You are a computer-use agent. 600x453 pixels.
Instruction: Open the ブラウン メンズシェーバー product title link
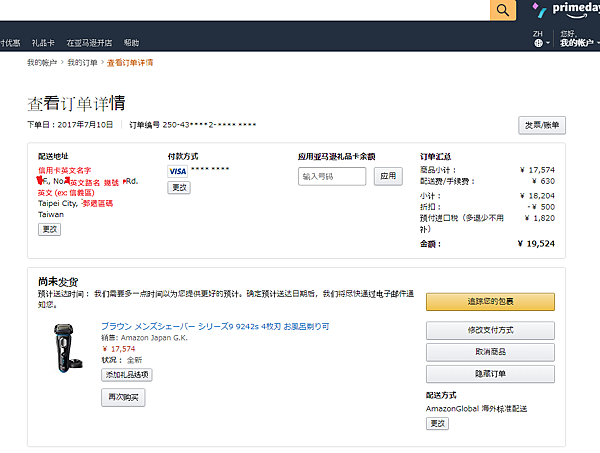[215, 326]
